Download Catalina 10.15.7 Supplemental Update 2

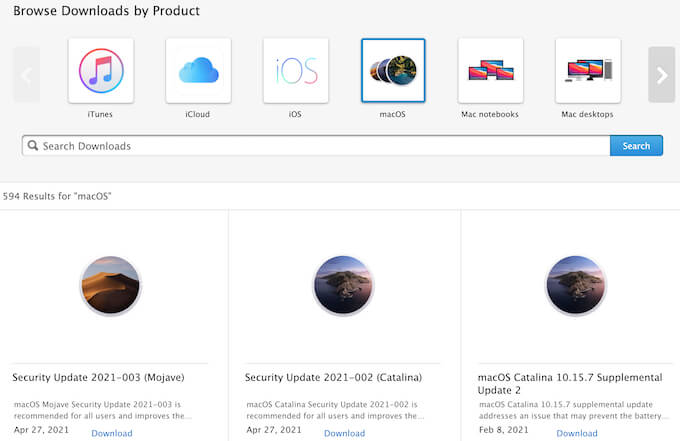coord(577,433)
